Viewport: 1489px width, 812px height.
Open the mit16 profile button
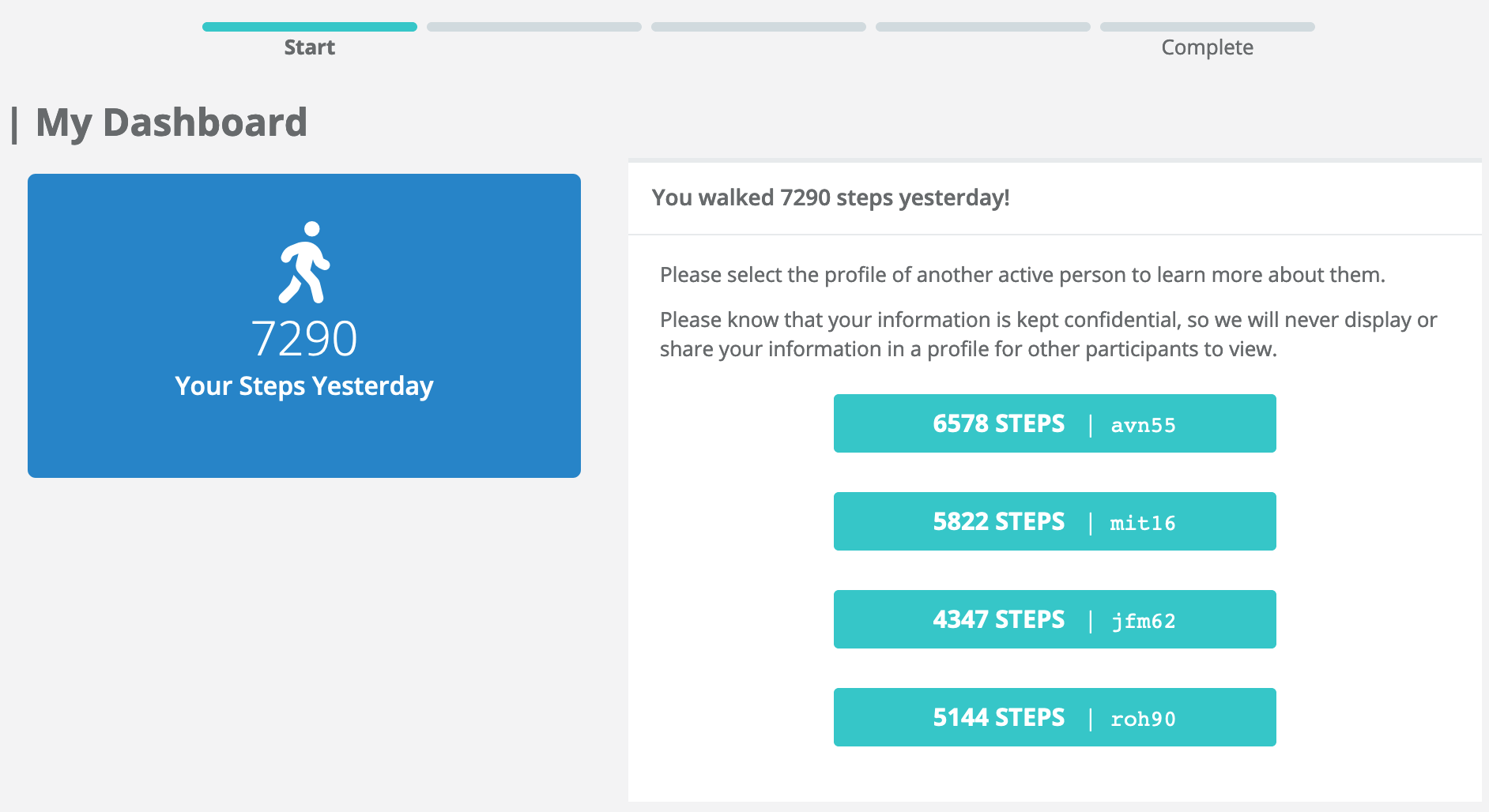1054,521
